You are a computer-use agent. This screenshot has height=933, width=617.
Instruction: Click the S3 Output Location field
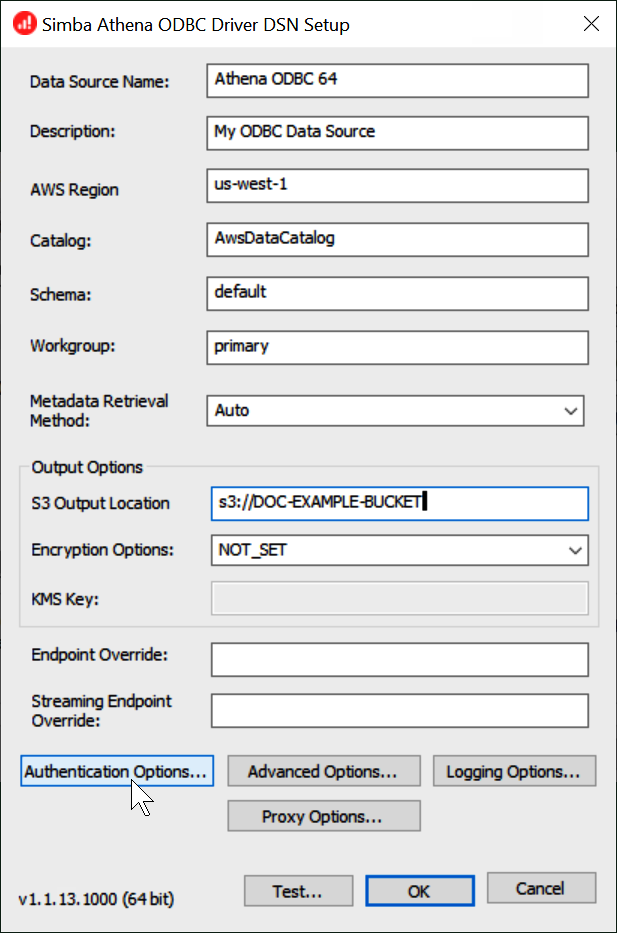click(x=398, y=504)
